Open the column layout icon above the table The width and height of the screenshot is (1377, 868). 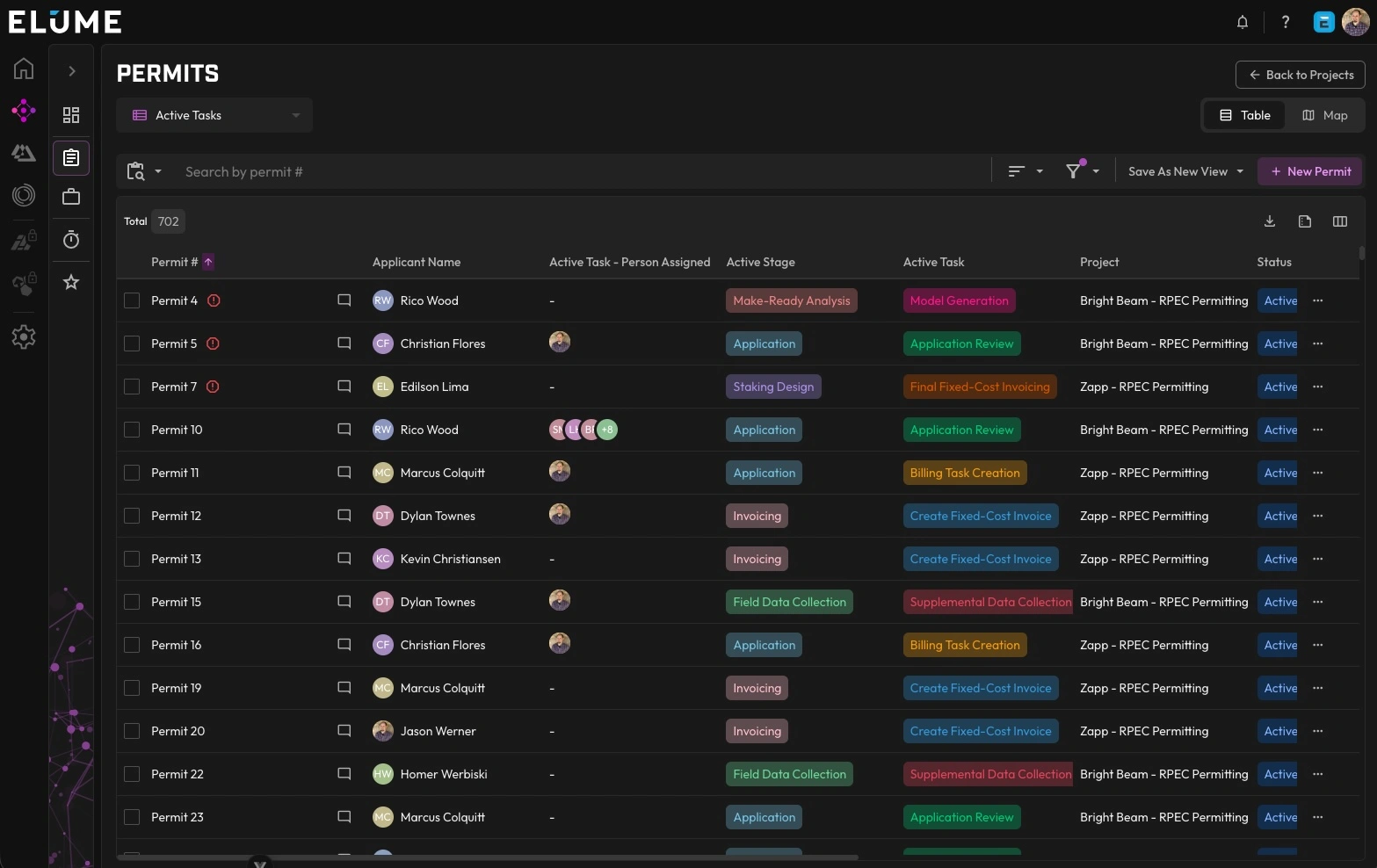(1340, 221)
